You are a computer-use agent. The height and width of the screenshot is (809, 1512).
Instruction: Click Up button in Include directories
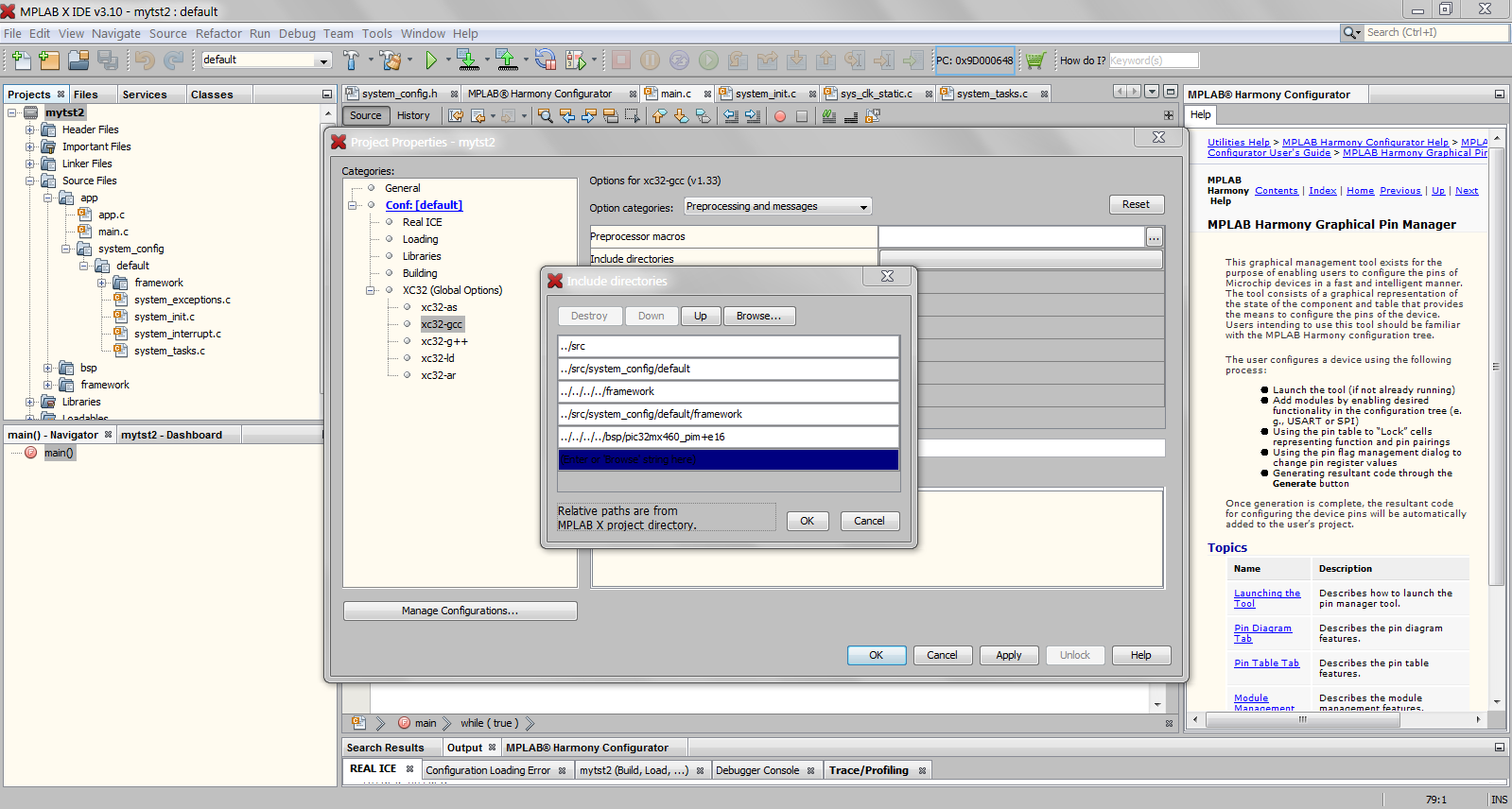(701, 316)
